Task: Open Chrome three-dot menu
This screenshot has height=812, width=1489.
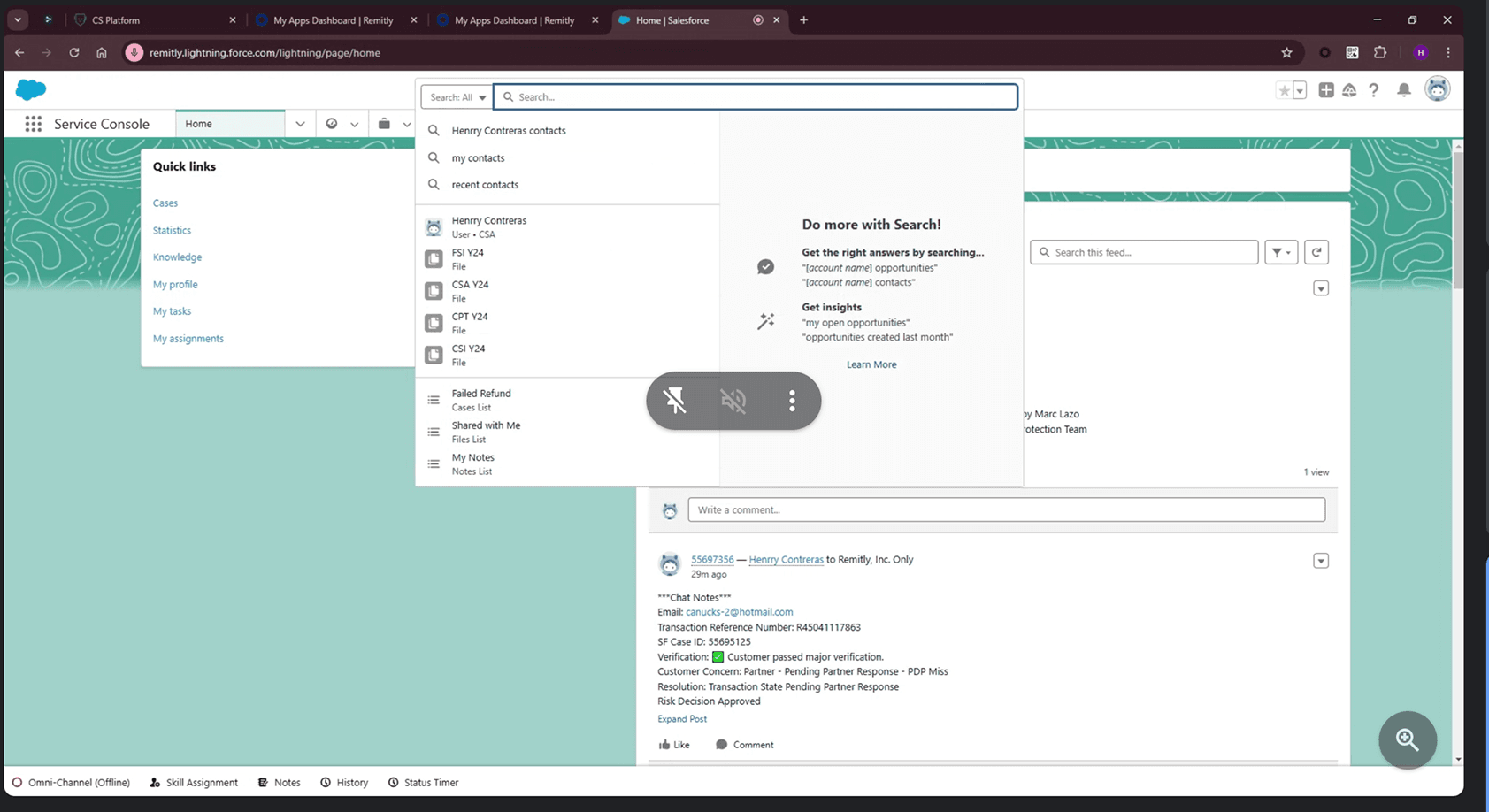Action: (x=1448, y=53)
